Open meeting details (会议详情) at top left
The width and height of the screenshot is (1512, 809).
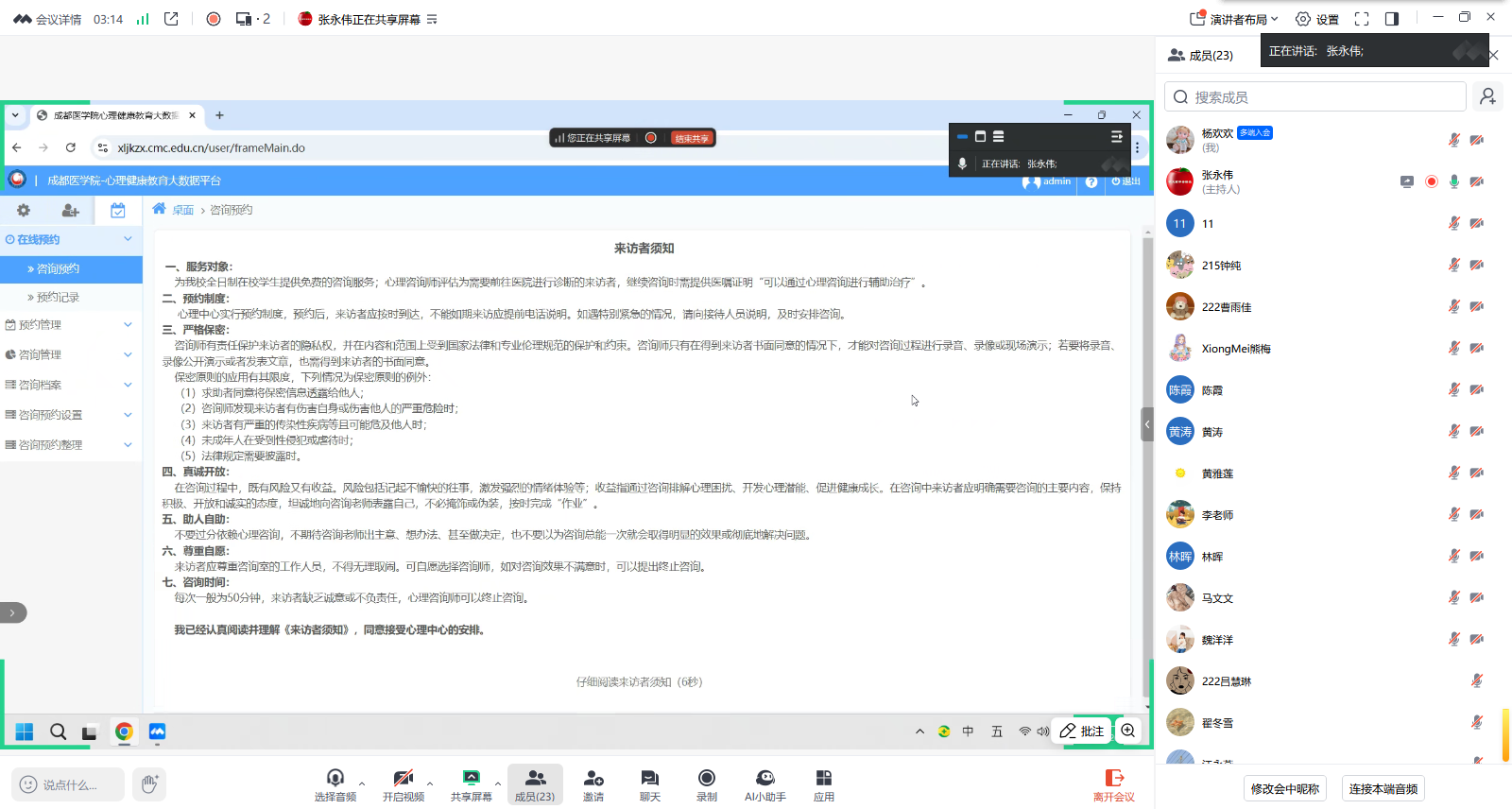[x=47, y=19]
